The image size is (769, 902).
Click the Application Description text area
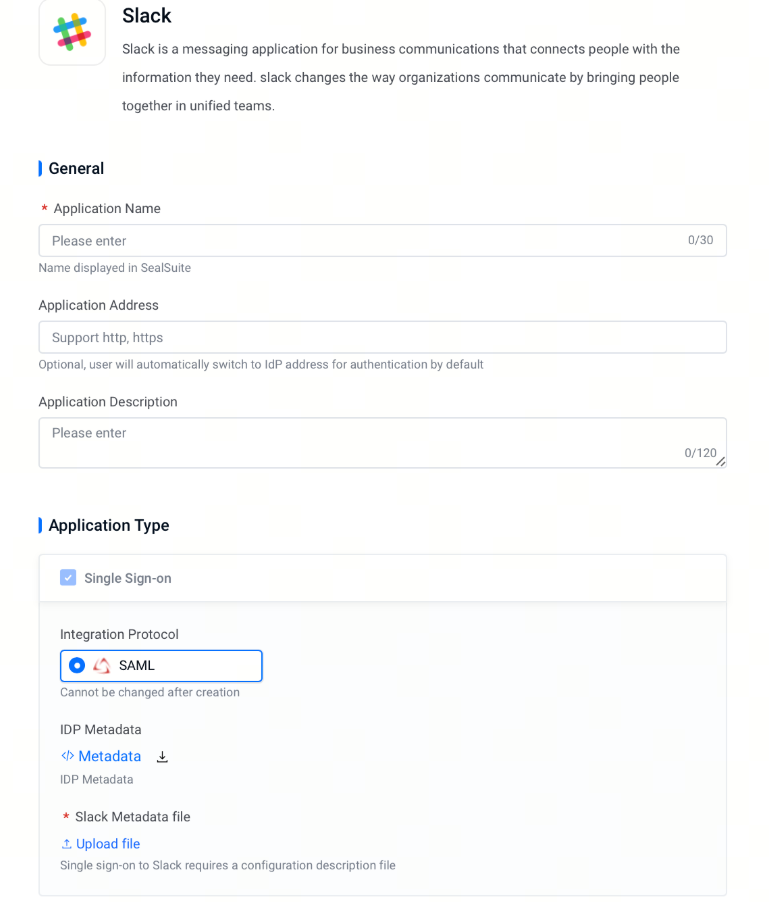pos(382,443)
